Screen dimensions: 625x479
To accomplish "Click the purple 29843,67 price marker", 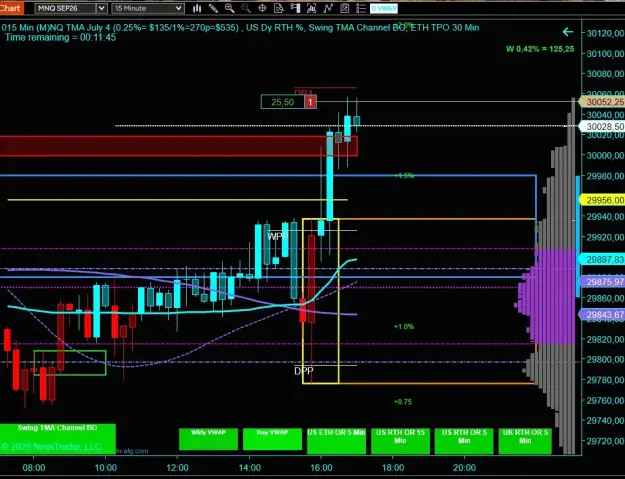I will [x=603, y=315].
